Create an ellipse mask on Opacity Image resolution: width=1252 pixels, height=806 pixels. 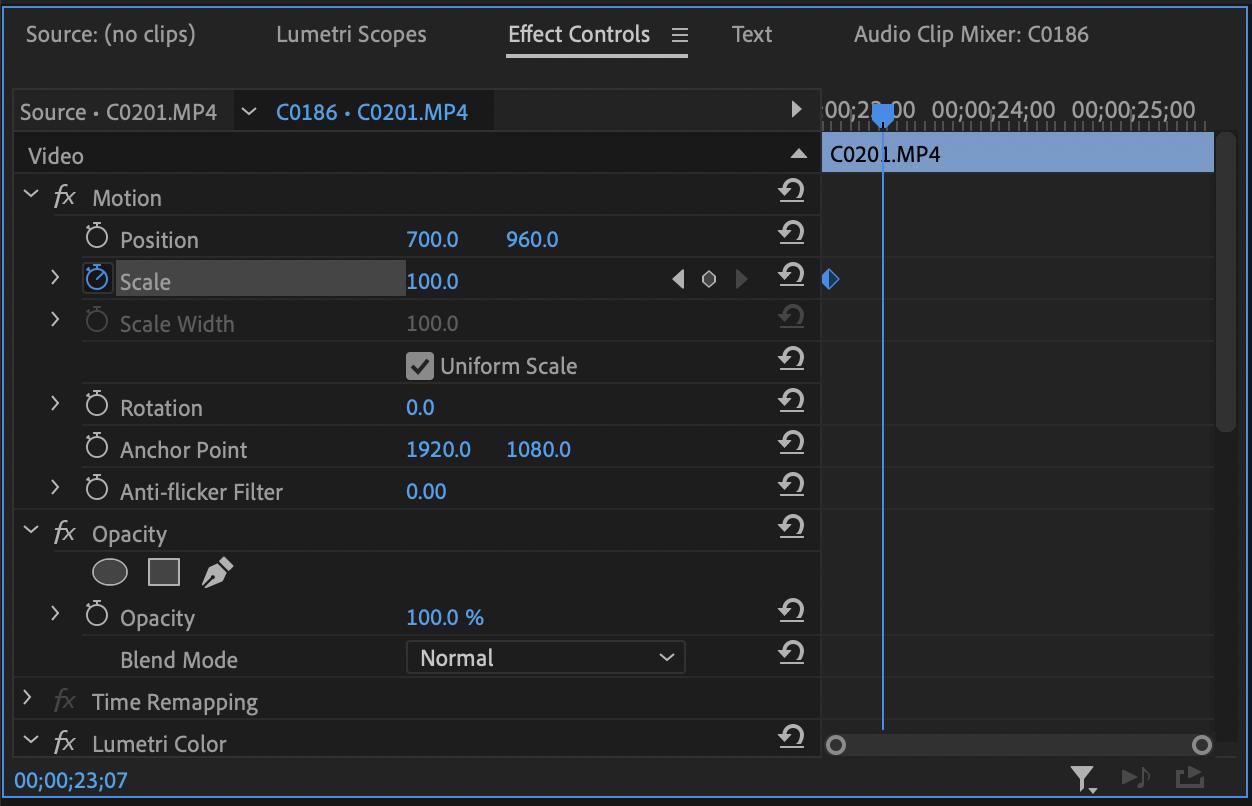[110, 572]
